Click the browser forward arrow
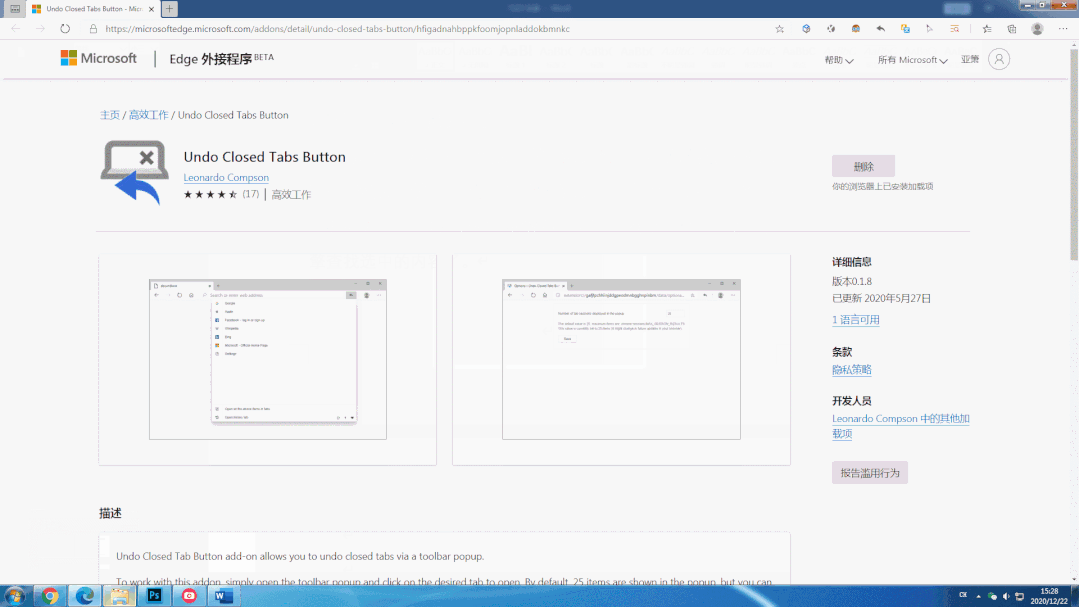 coord(40,29)
